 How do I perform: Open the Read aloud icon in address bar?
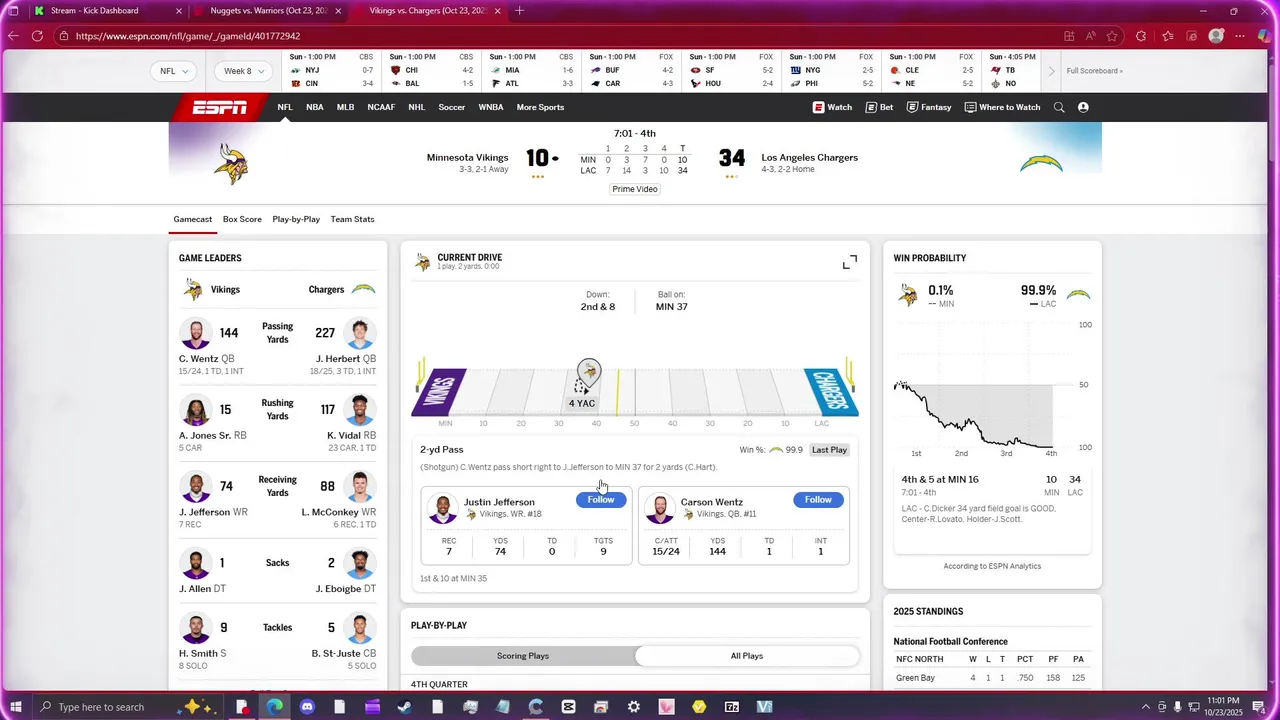click(x=1090, y=36)
